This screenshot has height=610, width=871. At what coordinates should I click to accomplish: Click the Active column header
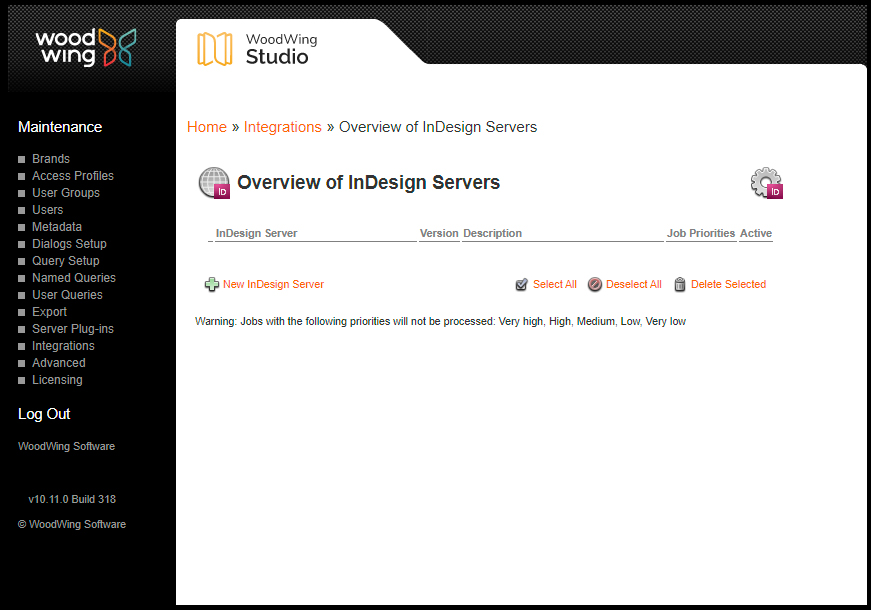756,233
